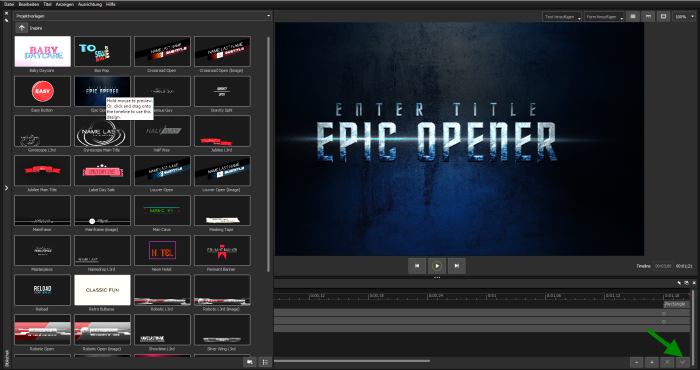Confirm with the checkmark button at bottom right
The width and height of the screenshot is (700, 370).
pos(682,362)
